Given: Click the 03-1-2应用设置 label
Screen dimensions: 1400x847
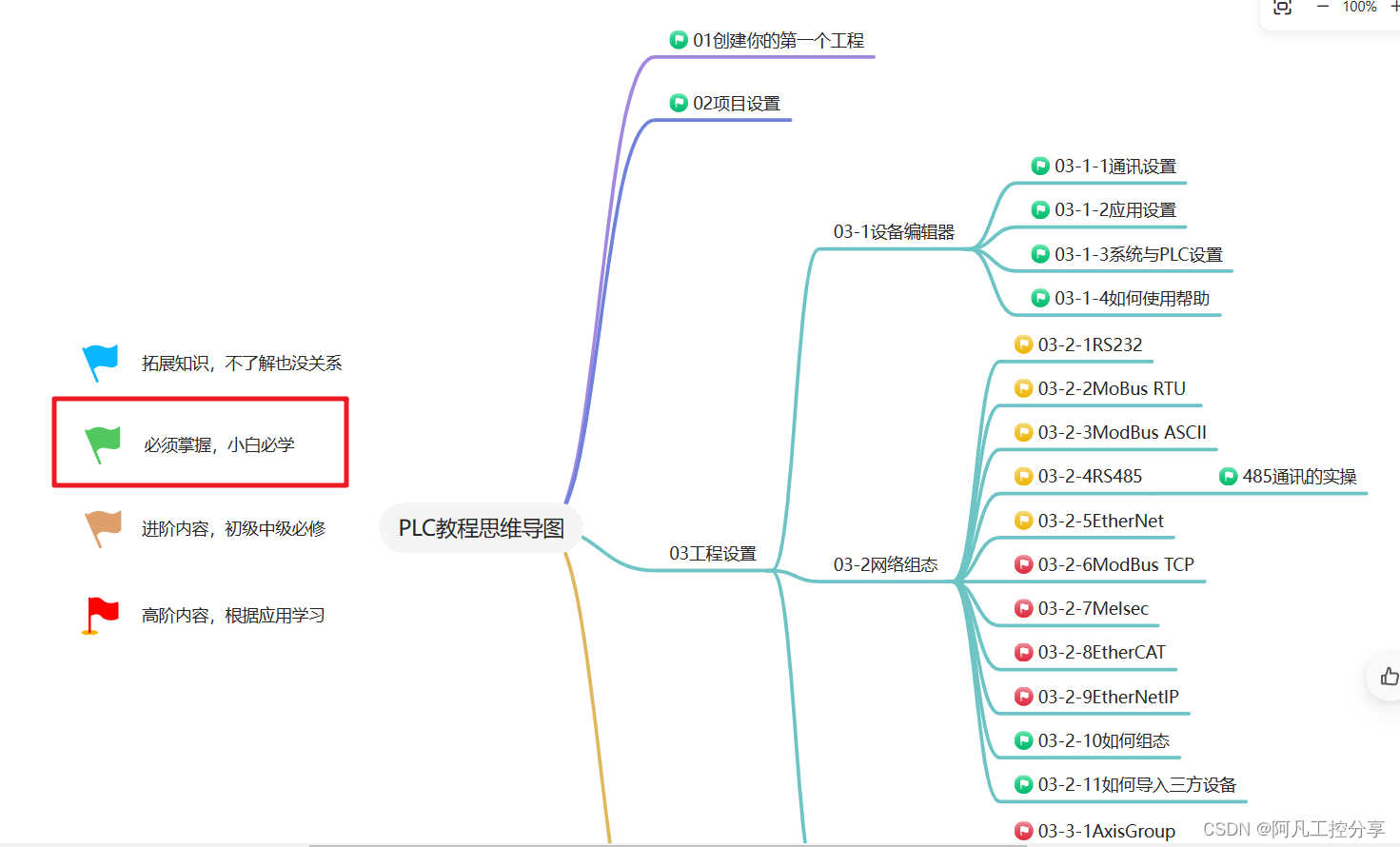Looking at the screenshot, I should pyautogui.click(x=1115, y=210).
